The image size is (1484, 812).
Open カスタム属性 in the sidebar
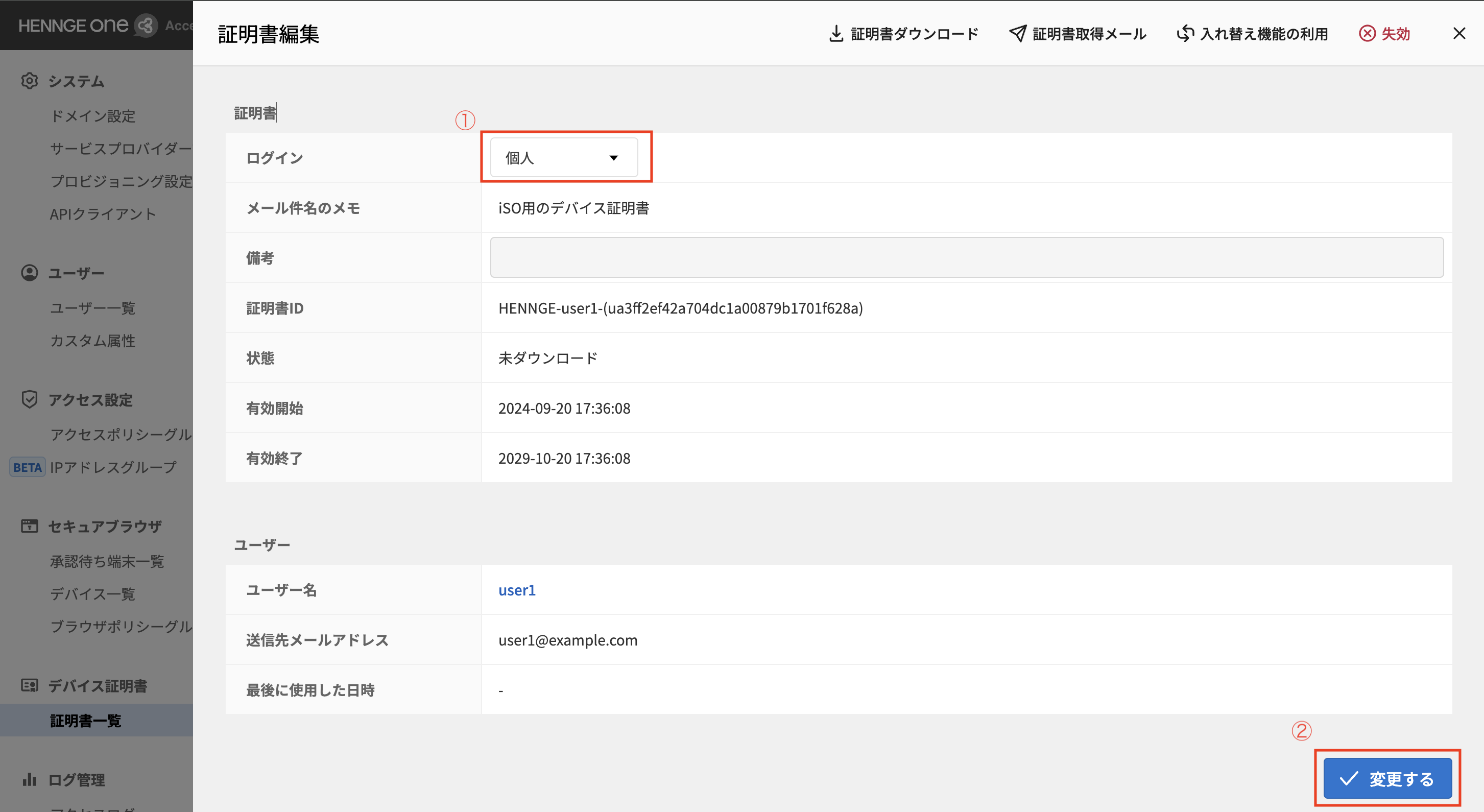pos(93,341)
